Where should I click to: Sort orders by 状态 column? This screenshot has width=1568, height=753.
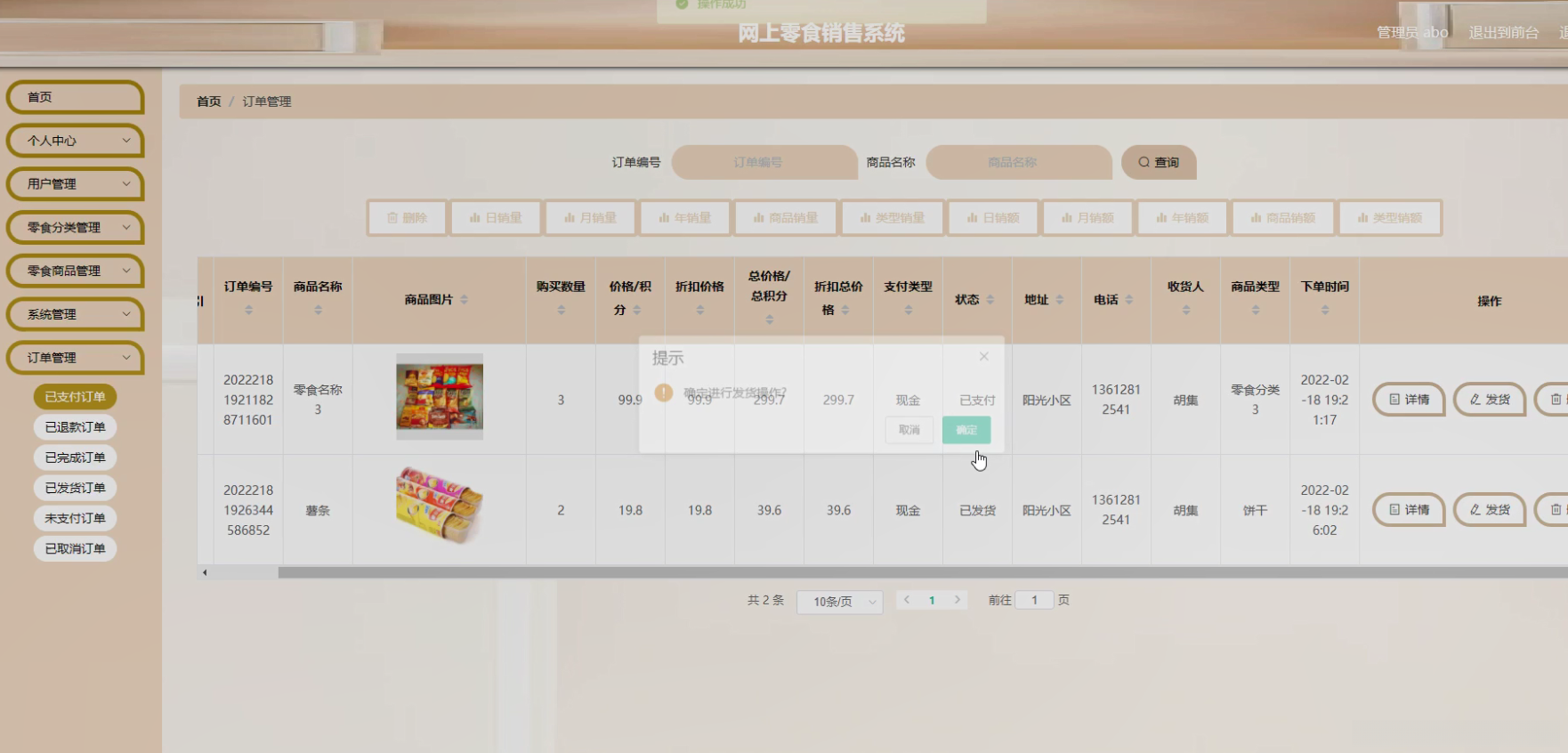[x=990, y=300]
